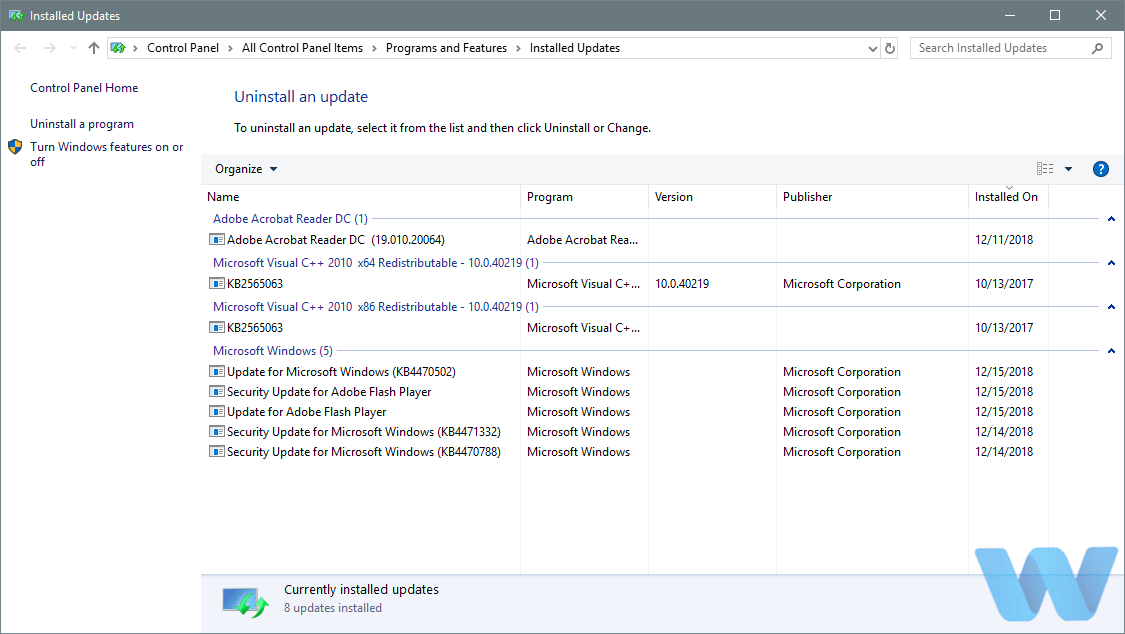Select Security Update for Microsoft Windows (KB4471332)
The height and width of the screenshot is (634, 1125).
[363, 432]
